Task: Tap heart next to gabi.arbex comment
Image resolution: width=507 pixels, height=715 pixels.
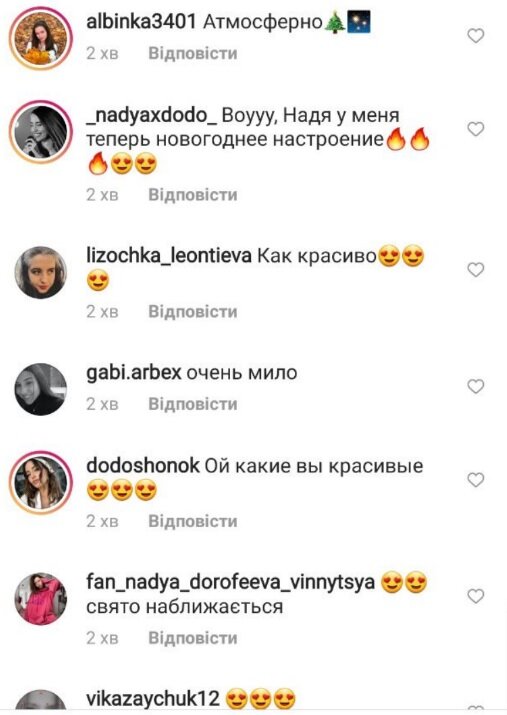Action: click(476, 387)
